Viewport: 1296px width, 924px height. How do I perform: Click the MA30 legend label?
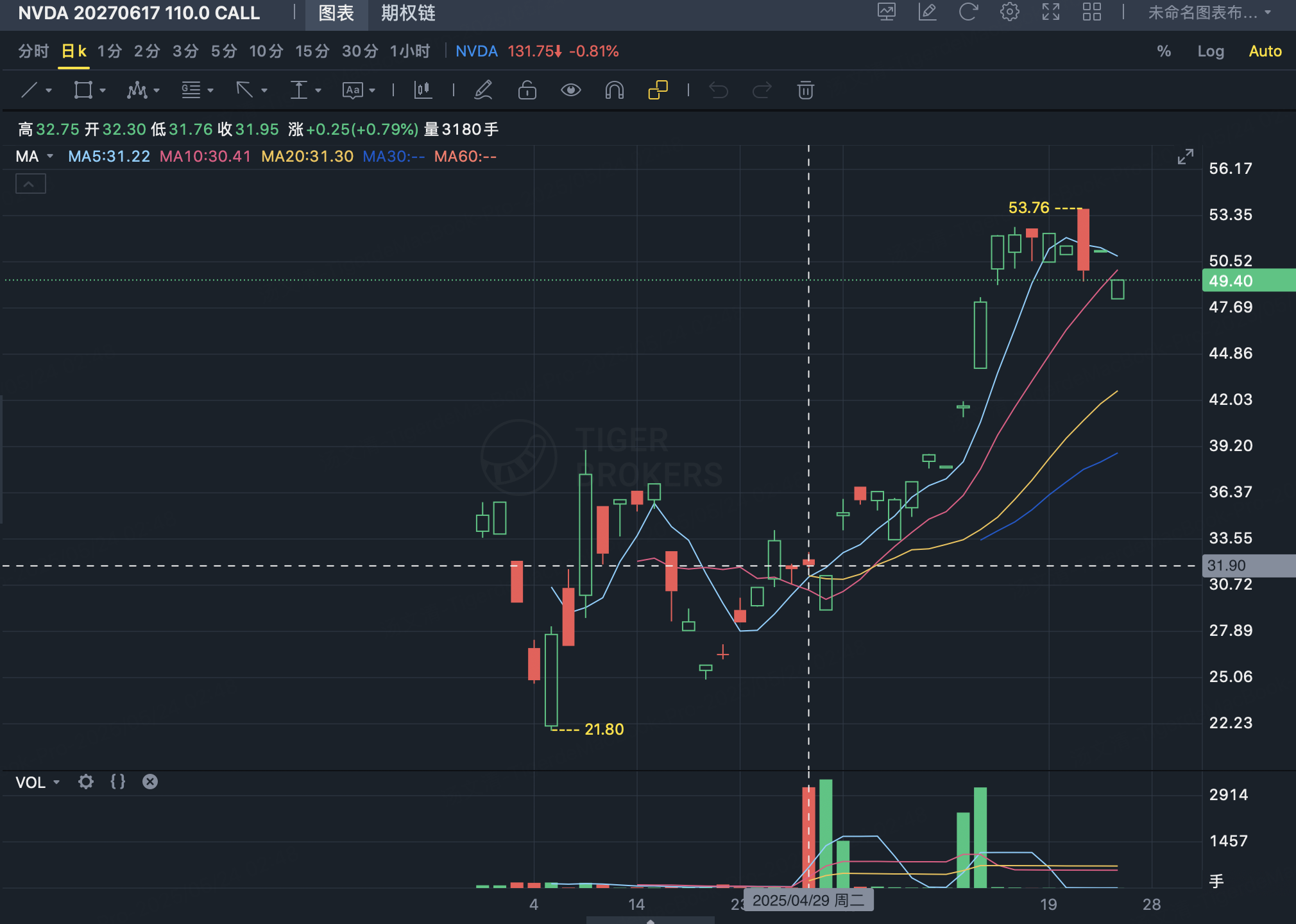[393, 157]
